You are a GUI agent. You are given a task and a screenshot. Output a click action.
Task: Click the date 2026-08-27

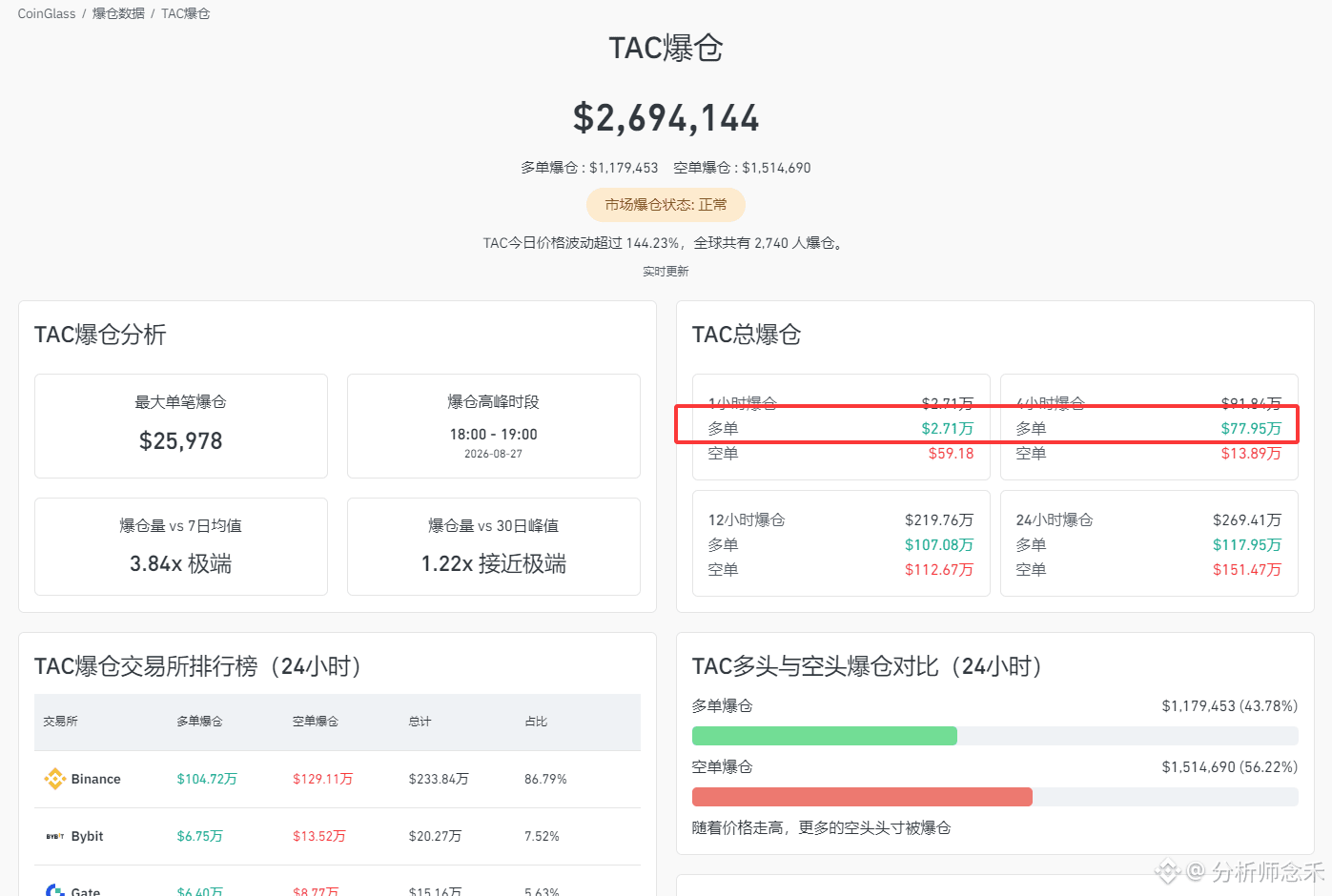[x=494, y=454]
